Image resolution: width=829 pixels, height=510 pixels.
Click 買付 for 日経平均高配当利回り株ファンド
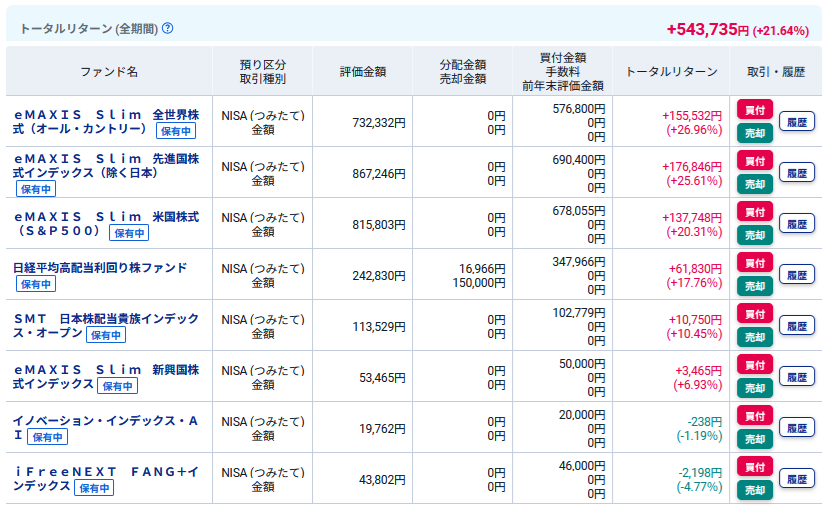(755, 263)
